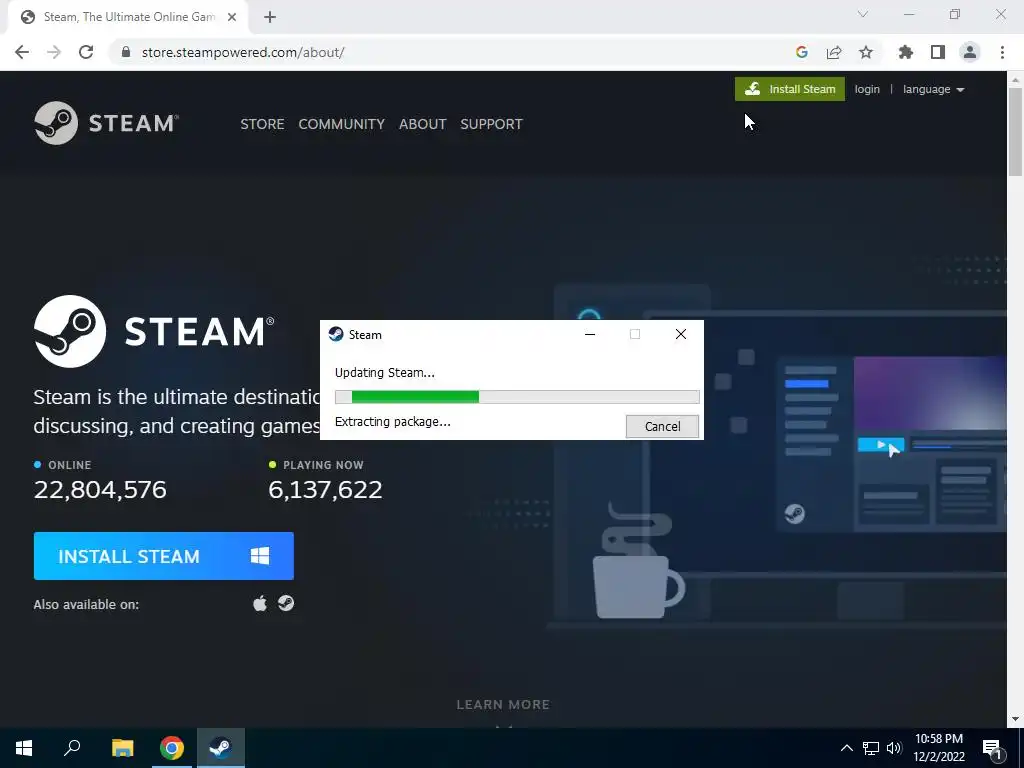
Task: Close the Steam updater dialog
Action: tap(680, 334)
